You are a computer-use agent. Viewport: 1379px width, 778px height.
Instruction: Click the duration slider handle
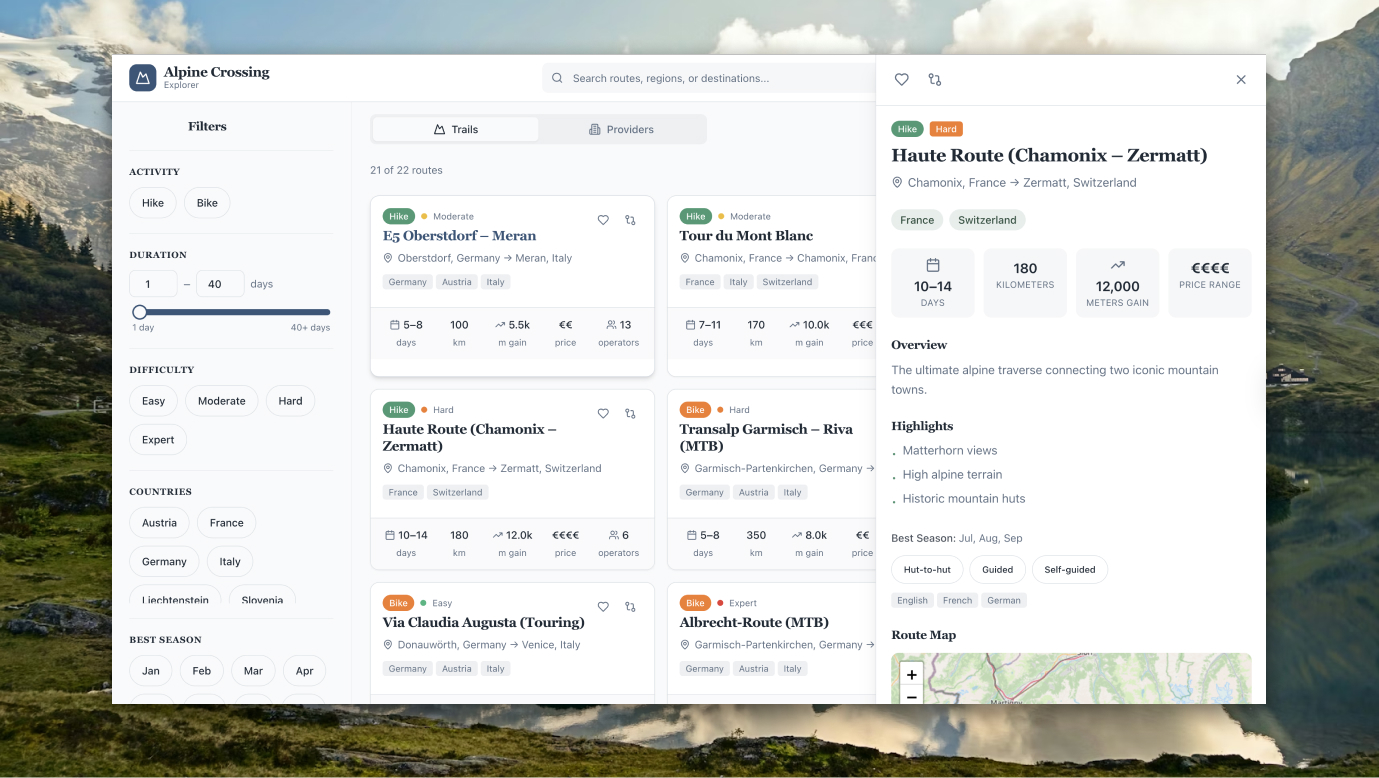[x=140, y=312]
